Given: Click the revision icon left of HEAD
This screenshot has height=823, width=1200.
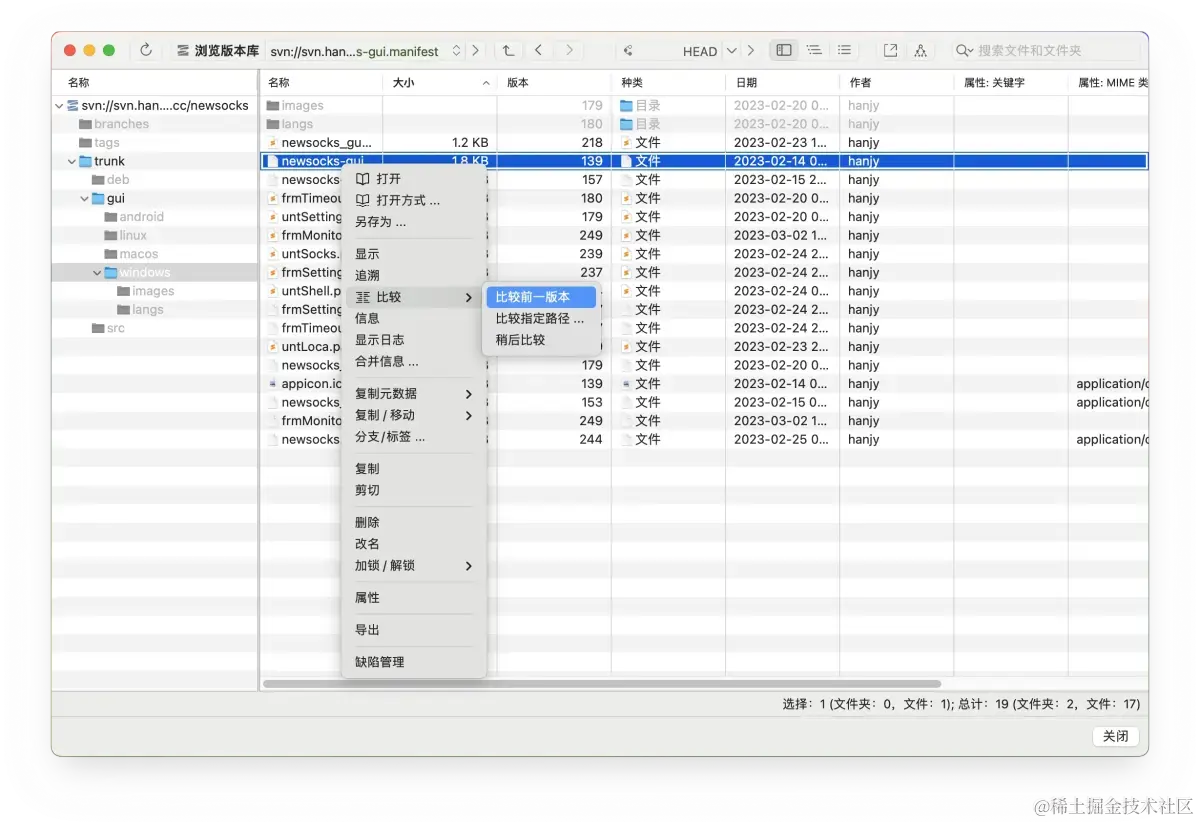Looking at the screenshot, I should coord(629,51).
